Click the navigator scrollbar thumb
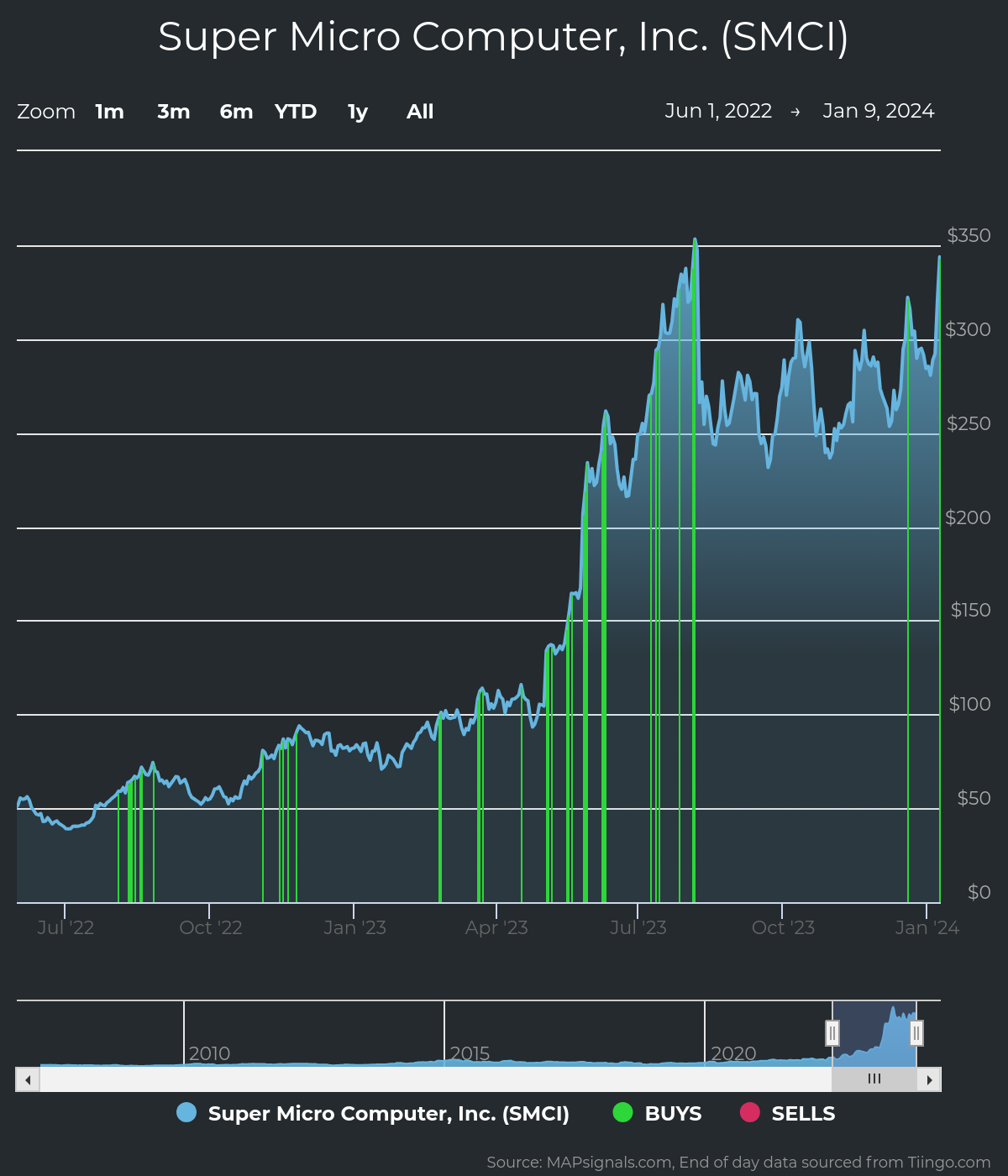The width and height of the screenshot is (1008, 1176). point(874,1079)
